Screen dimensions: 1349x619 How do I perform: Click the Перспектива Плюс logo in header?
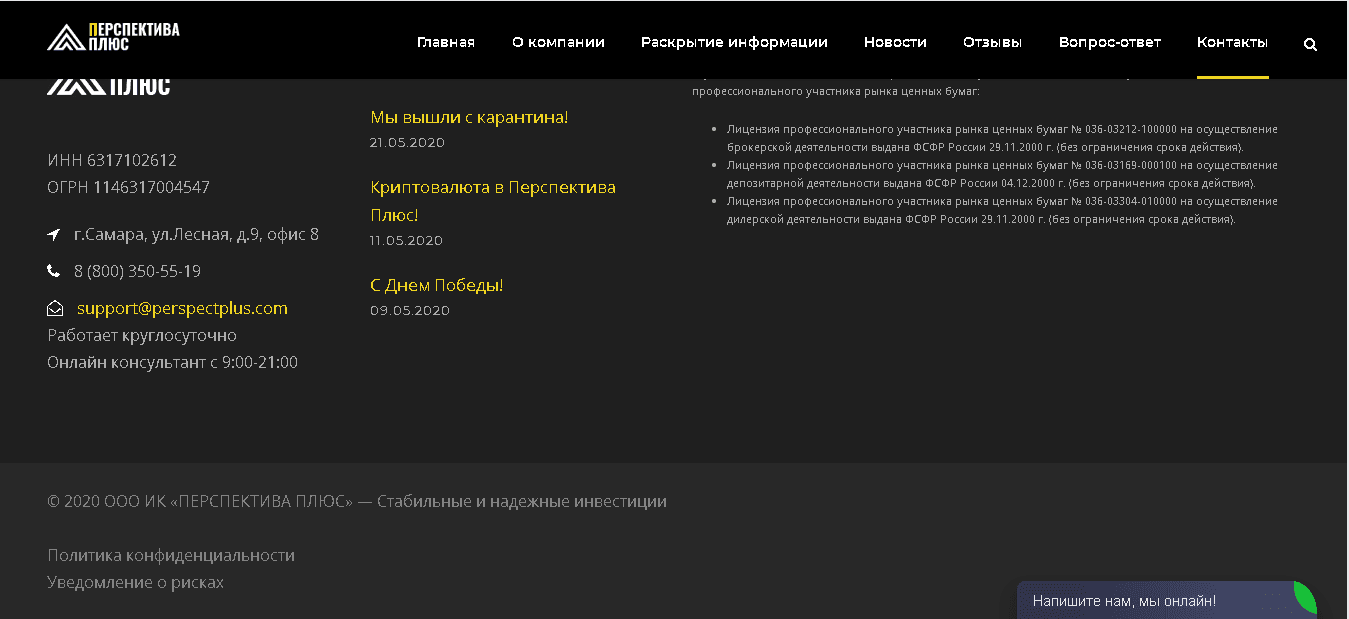113,37
